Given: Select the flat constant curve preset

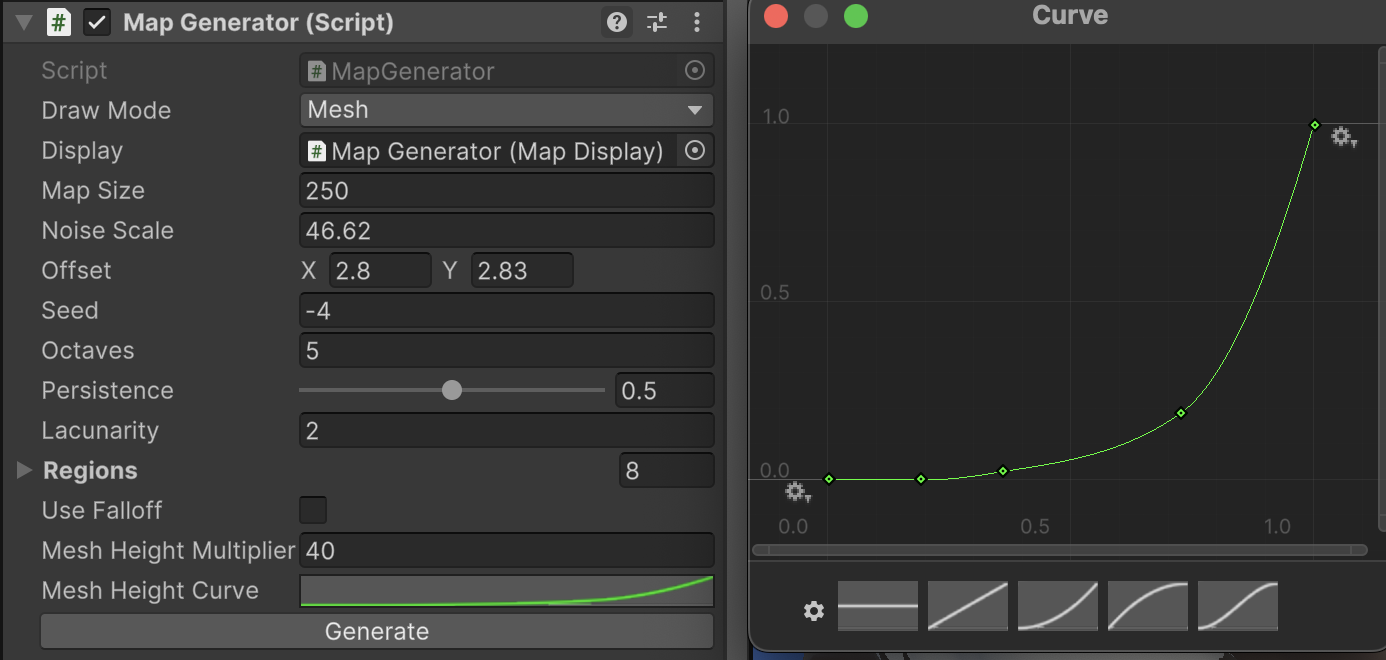Looking at the screenshot, I should (x=878, y=606).
